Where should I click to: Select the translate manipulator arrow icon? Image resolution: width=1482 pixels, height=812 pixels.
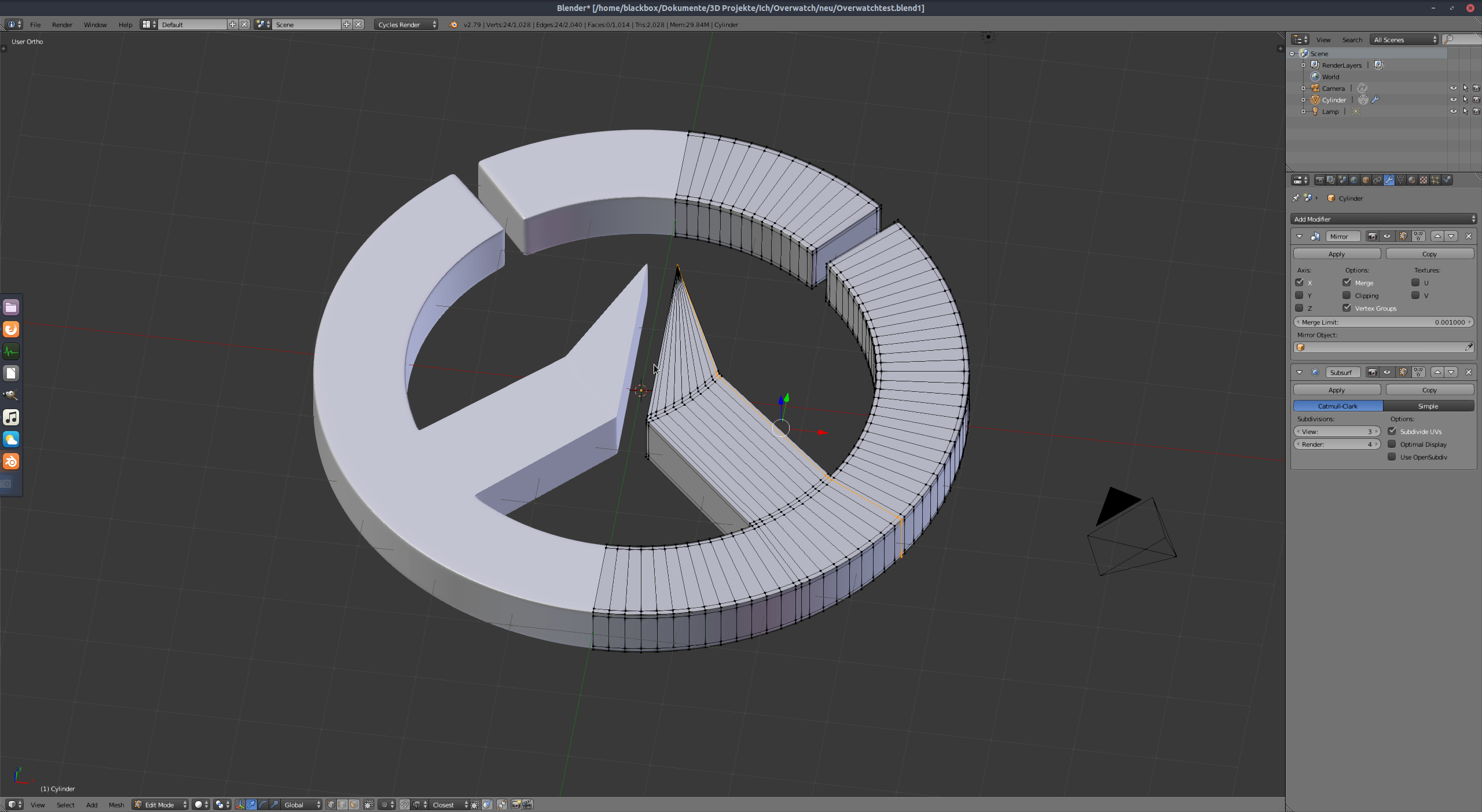[251, 804]
